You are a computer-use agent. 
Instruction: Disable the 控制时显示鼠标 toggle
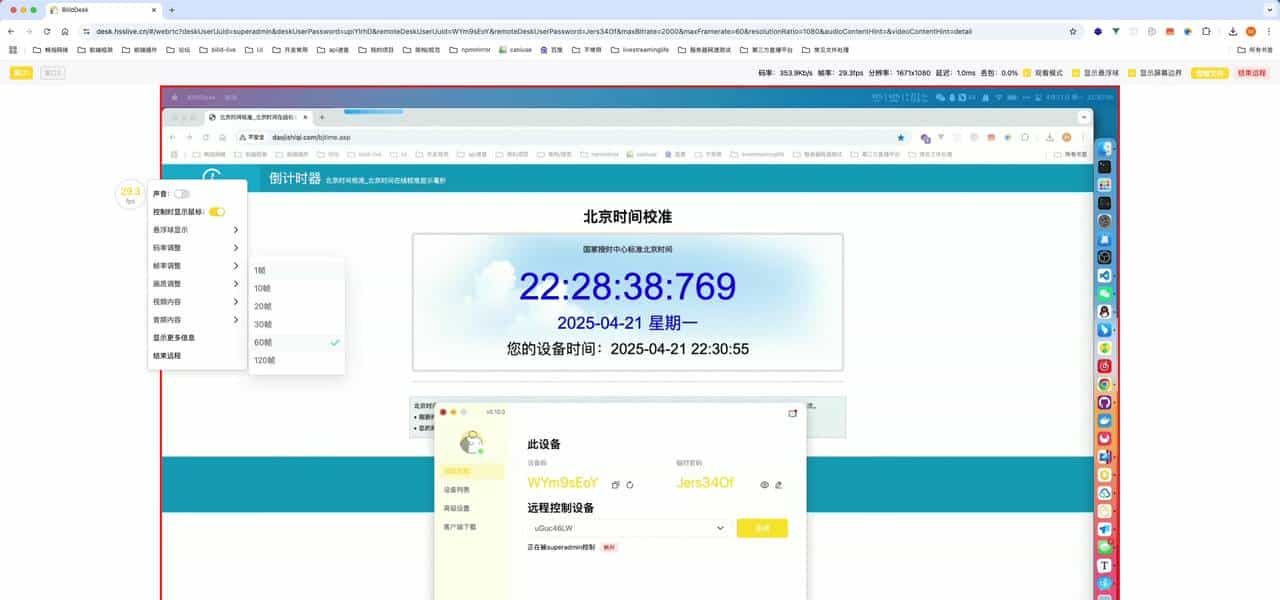pyautogui.click(x=217, y=212)
